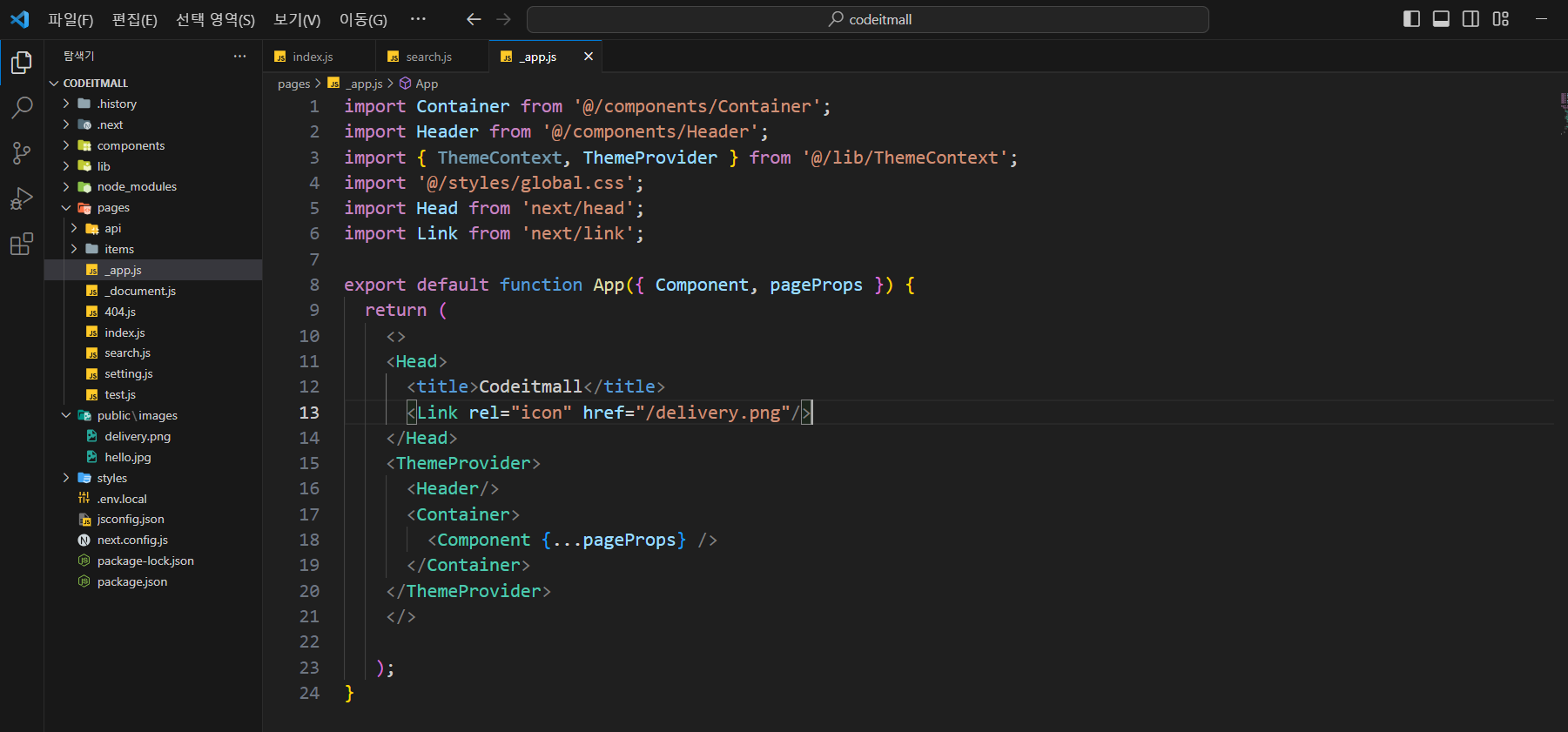This screenshot has width=1568, height=732.
Task: Open Explorer more actions ellipsis
Action: tap(239, 56)
